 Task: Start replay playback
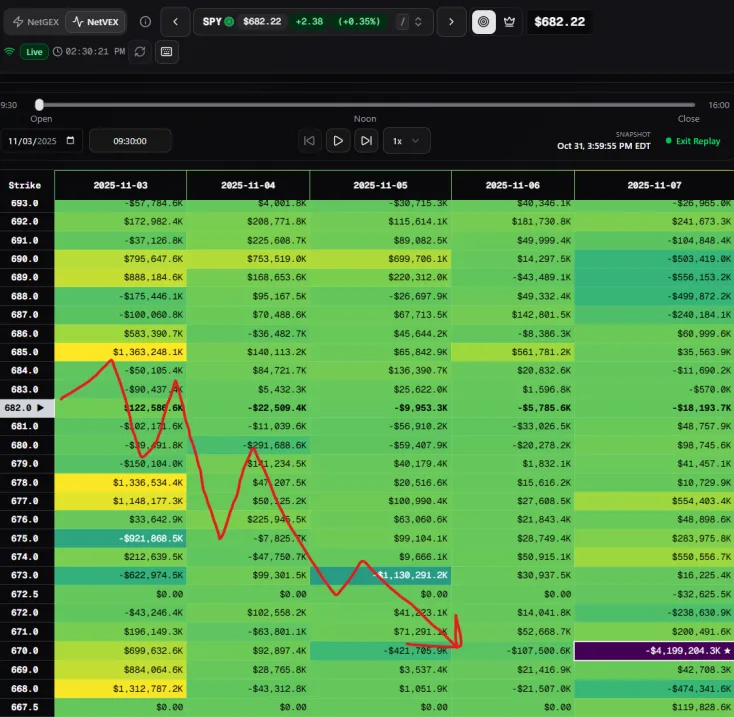click(338, 140)
